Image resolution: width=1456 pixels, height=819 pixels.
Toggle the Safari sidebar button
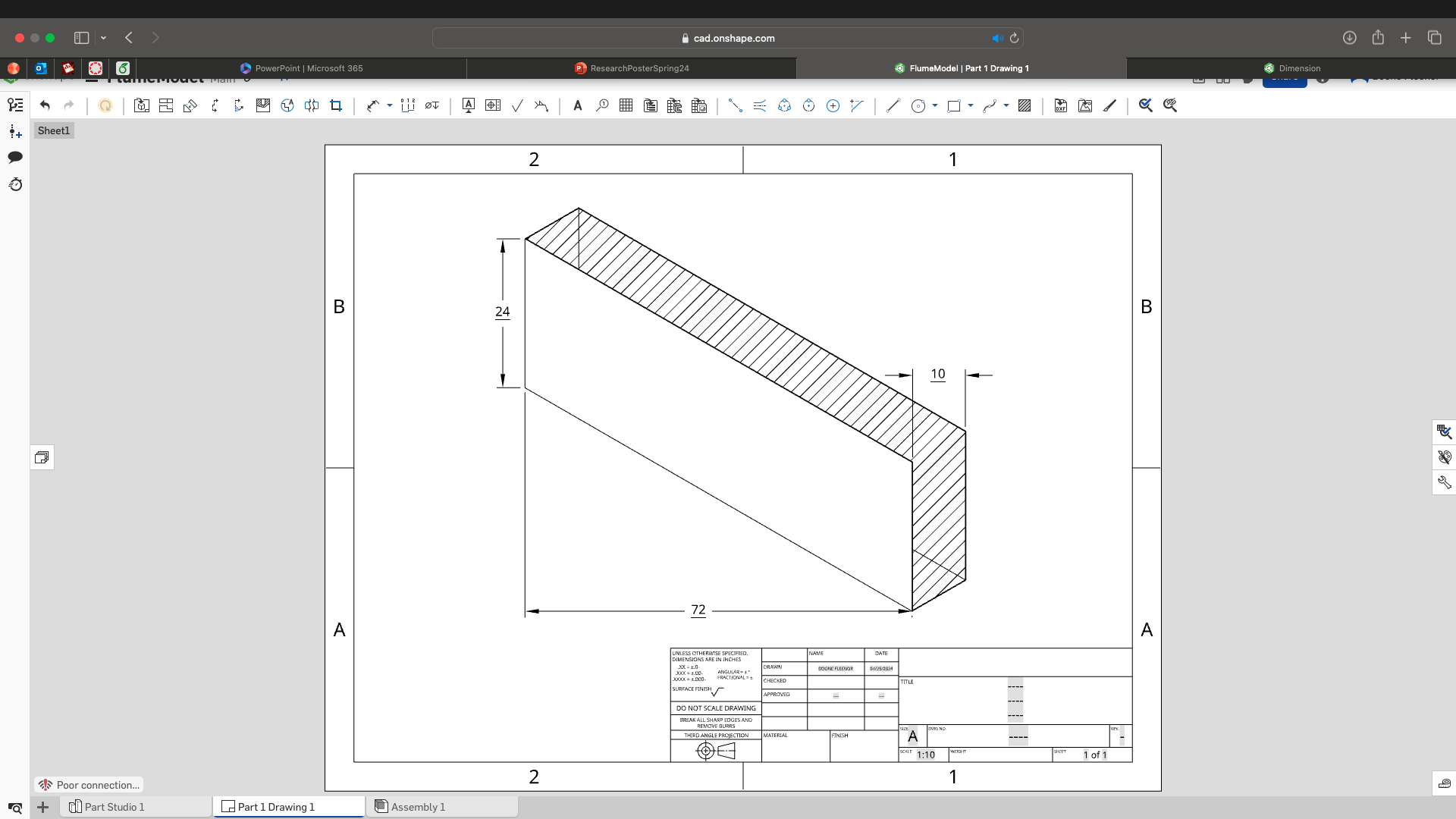(81, 38)
